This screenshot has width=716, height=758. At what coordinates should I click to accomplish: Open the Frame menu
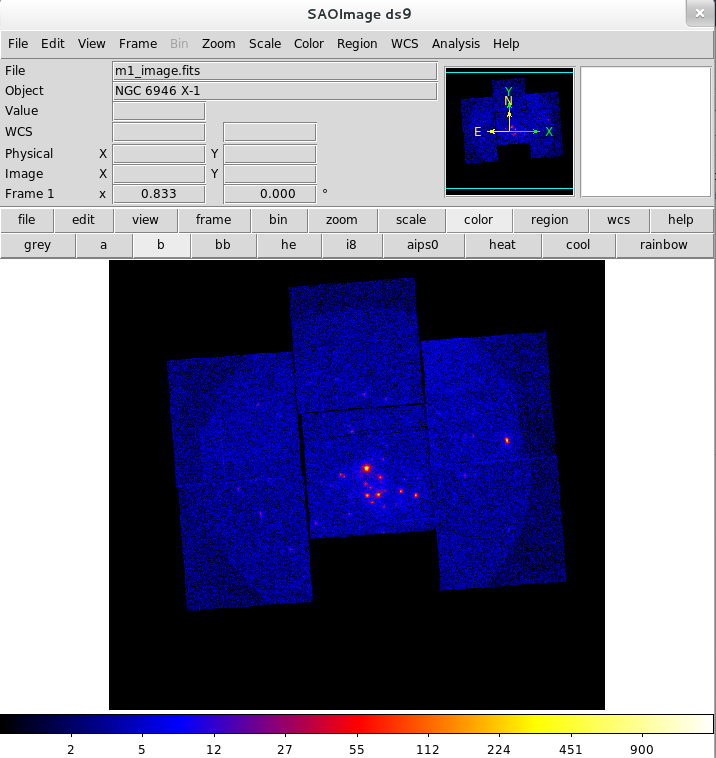(138, 44)
